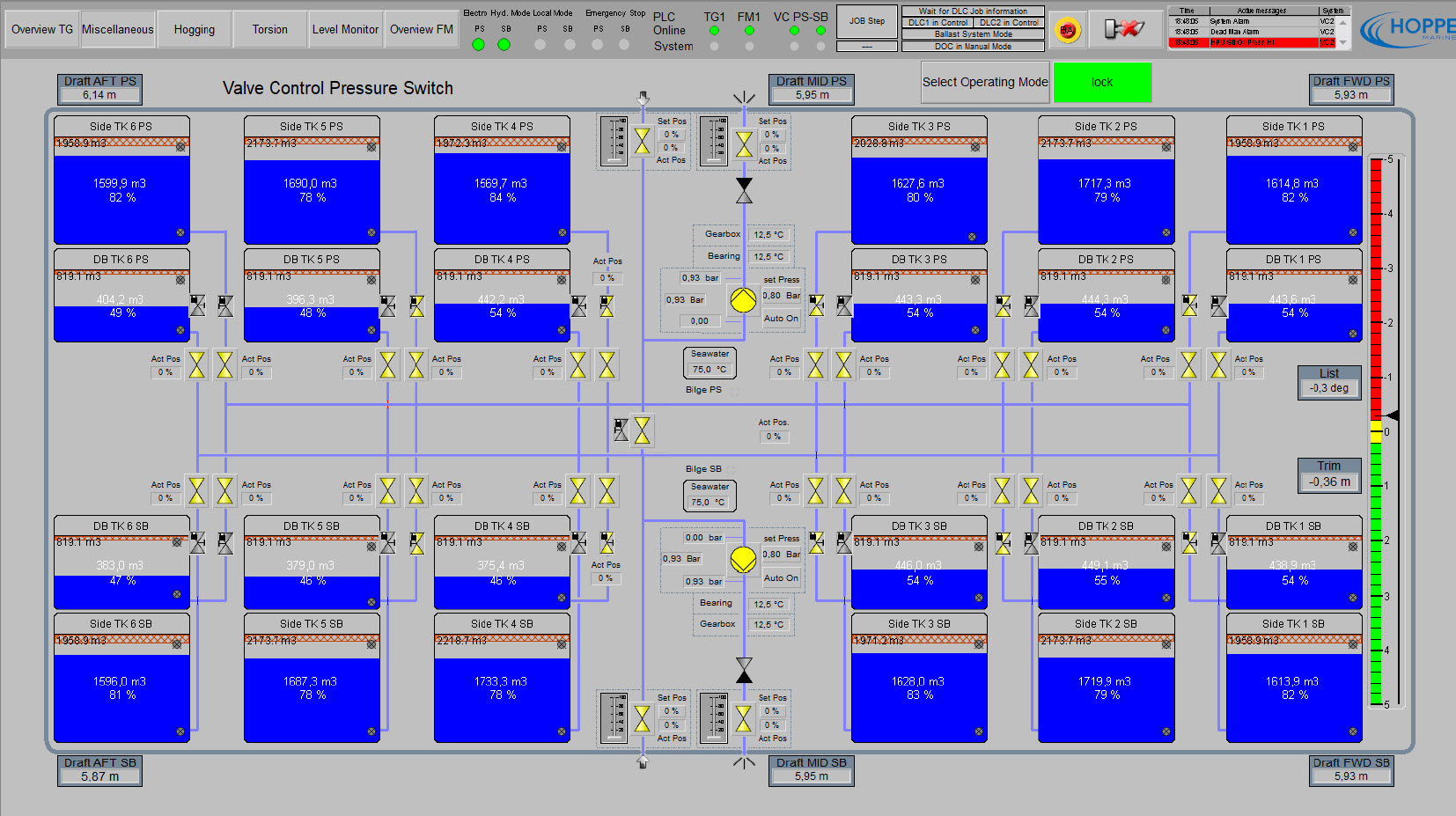Screen dimensions: 1456x816
Task: Click the sea chest symbol above Draft MID SB
Action: tap(744, 762)
